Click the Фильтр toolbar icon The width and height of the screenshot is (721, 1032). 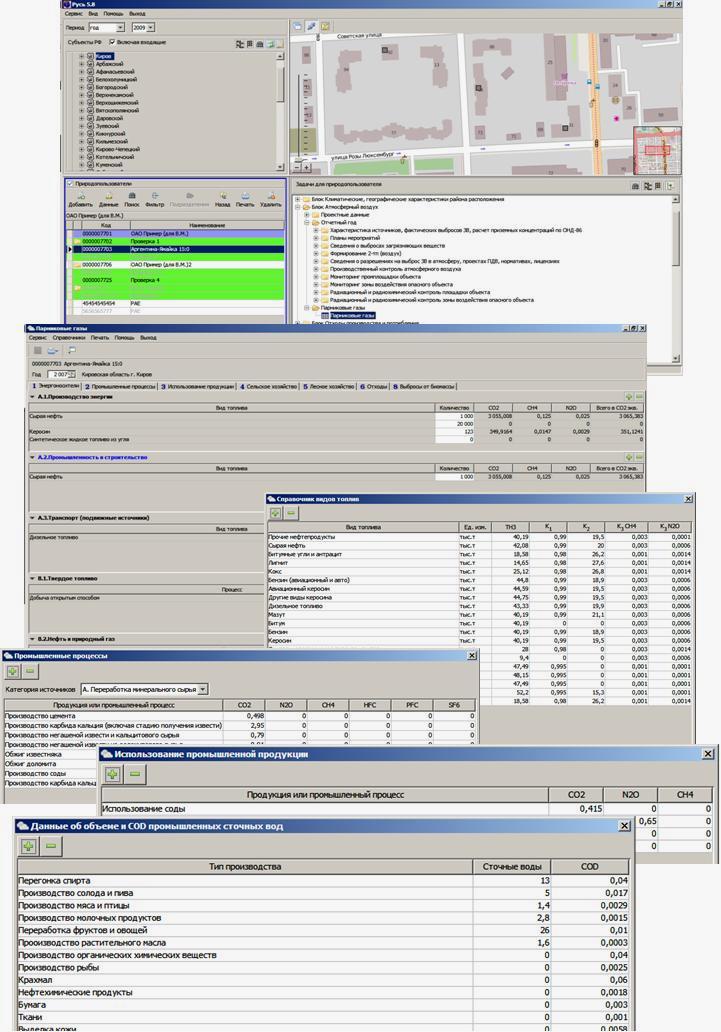(x=156, y=196)
